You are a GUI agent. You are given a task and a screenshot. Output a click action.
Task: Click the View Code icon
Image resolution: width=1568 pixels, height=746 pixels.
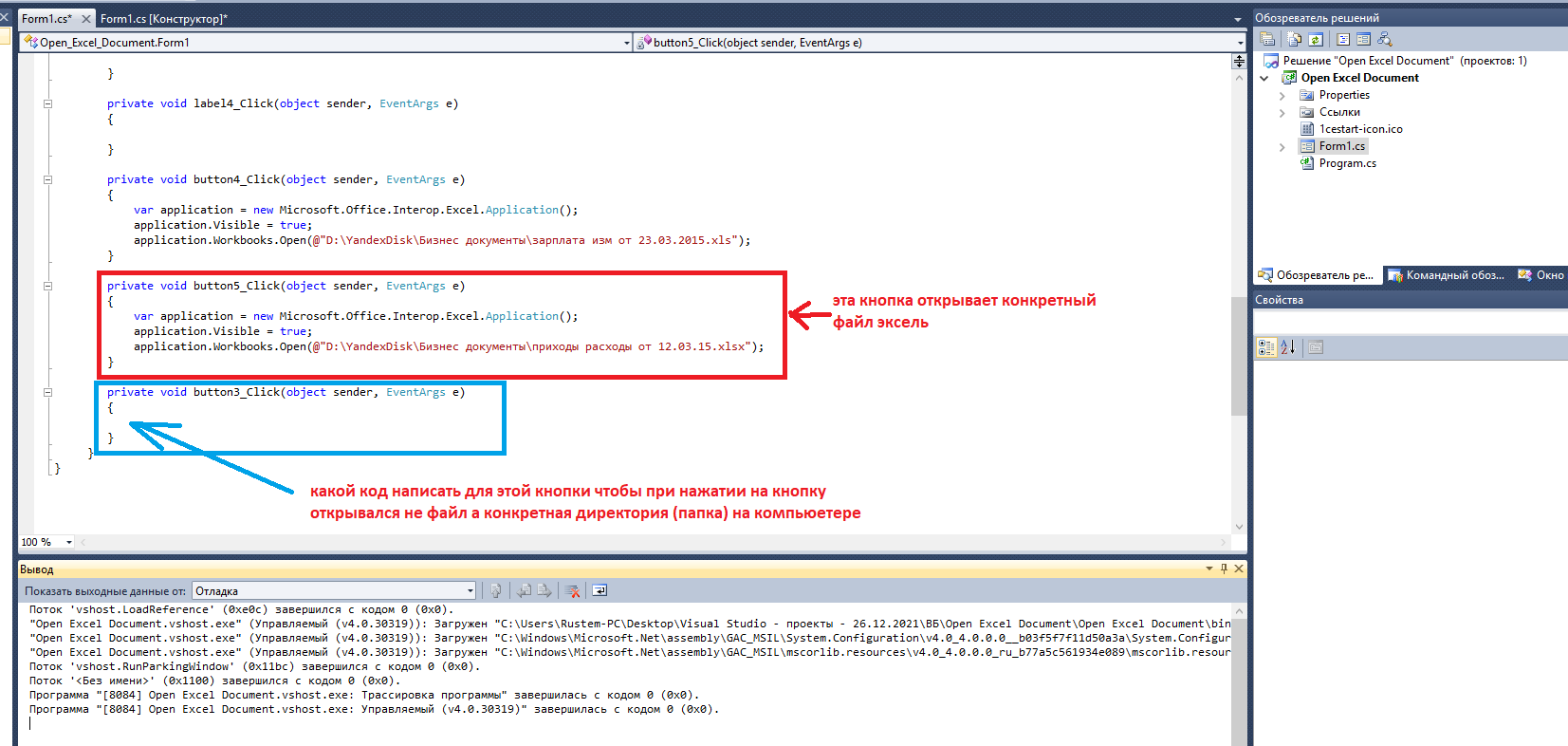point(1343,39)
